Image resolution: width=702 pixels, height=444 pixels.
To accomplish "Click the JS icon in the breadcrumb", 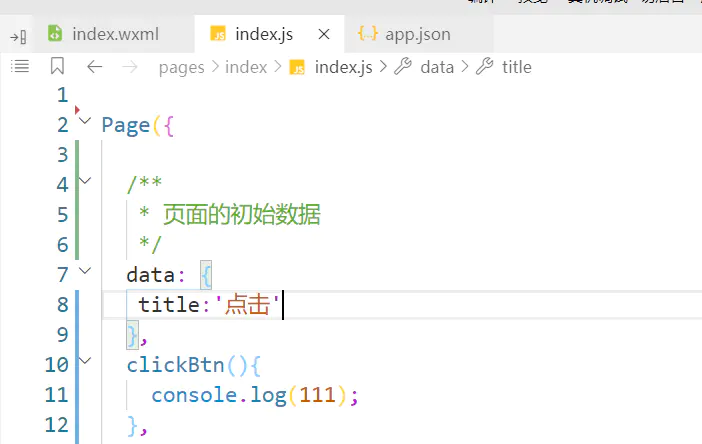I will coord(297,68).
